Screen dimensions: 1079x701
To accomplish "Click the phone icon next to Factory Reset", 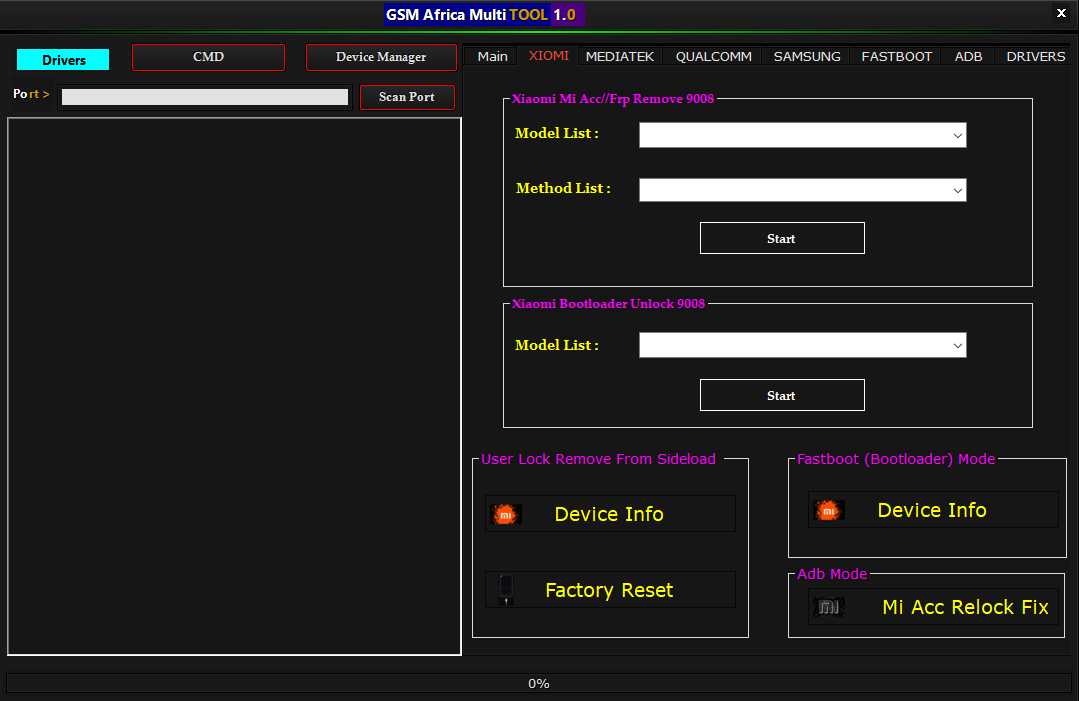I will pos(503,589).
